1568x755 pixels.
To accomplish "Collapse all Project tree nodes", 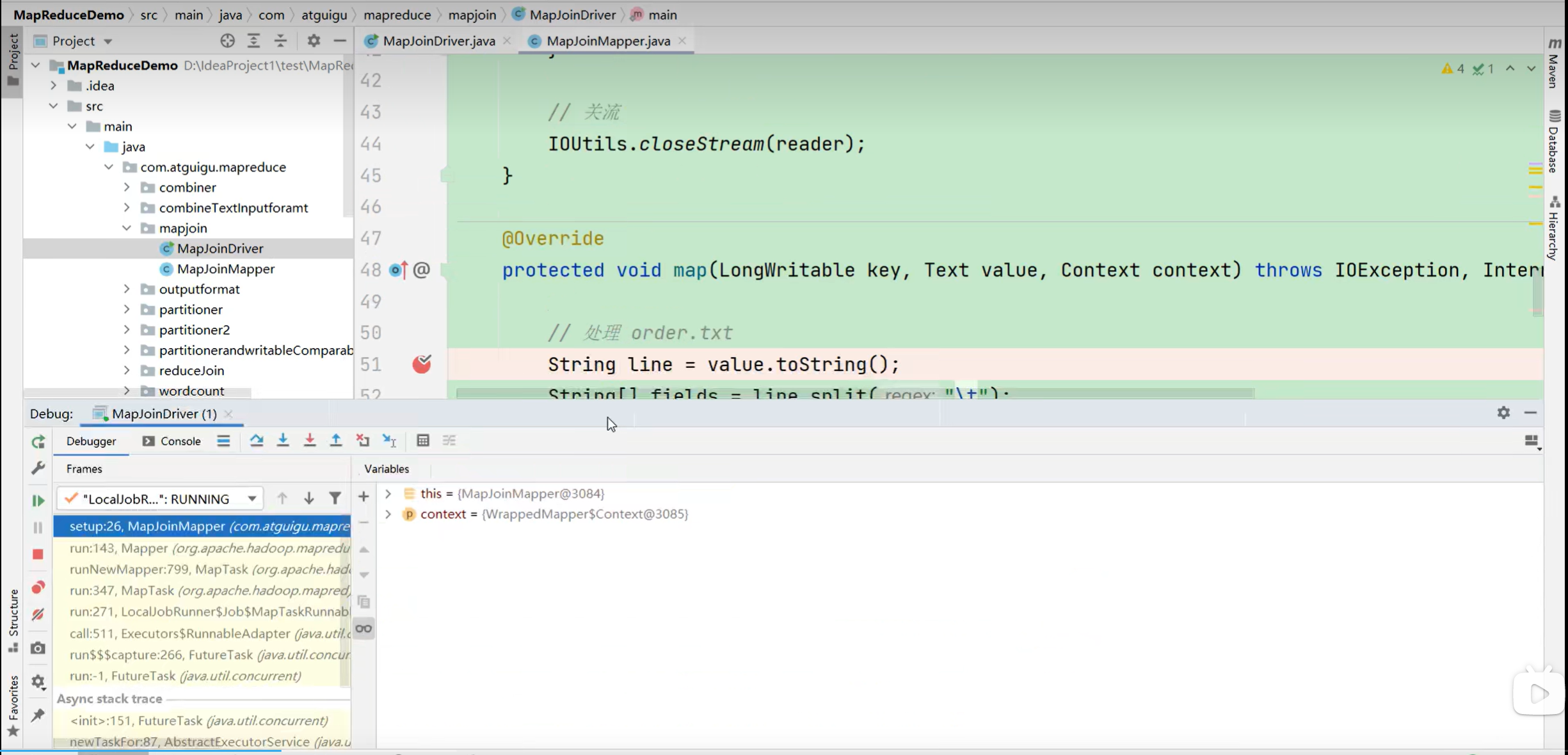I will (x=280, y=41).
